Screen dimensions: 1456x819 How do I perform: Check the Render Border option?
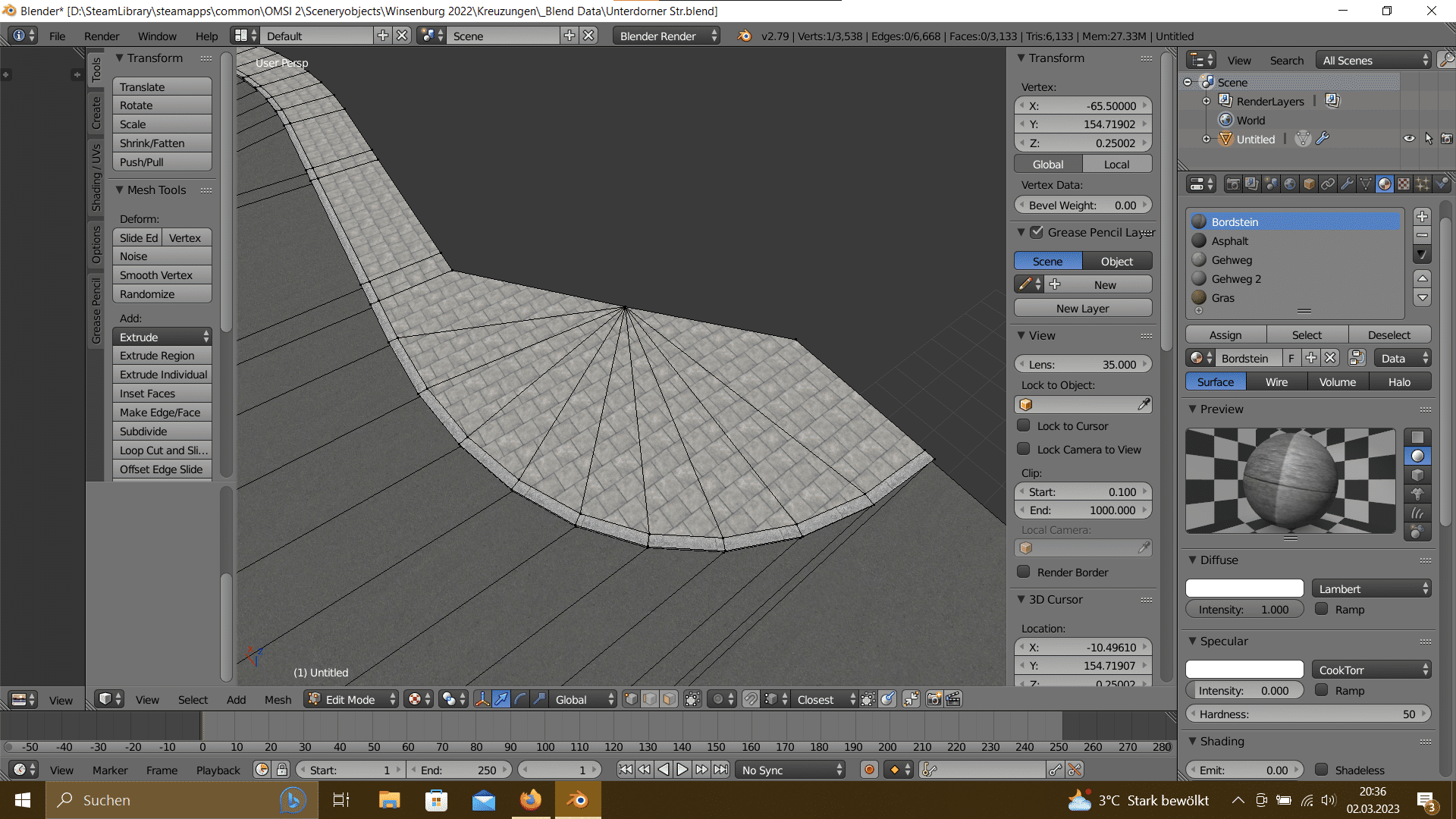(1024, 573)
